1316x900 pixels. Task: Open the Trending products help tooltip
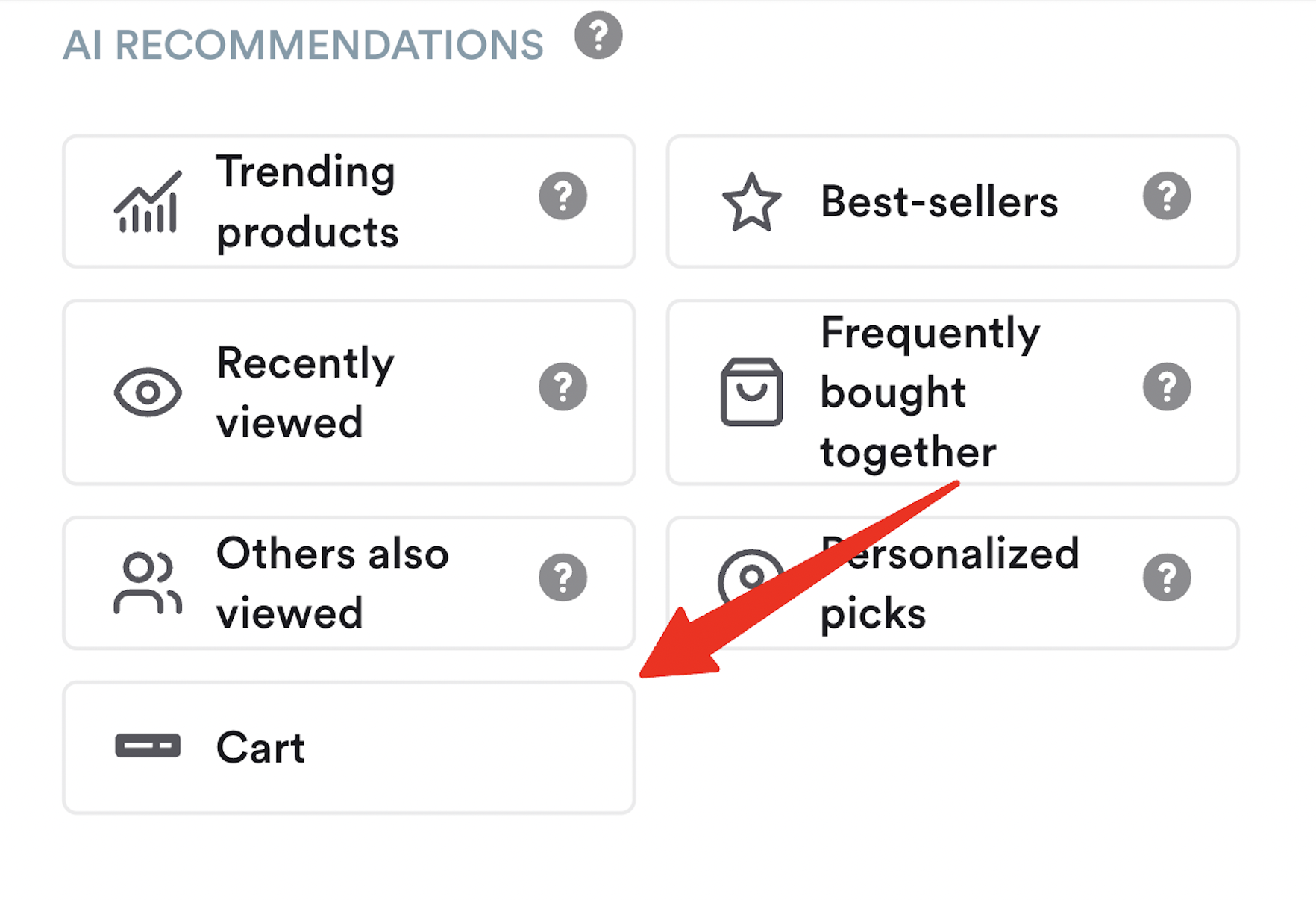(x=563, y=196)
